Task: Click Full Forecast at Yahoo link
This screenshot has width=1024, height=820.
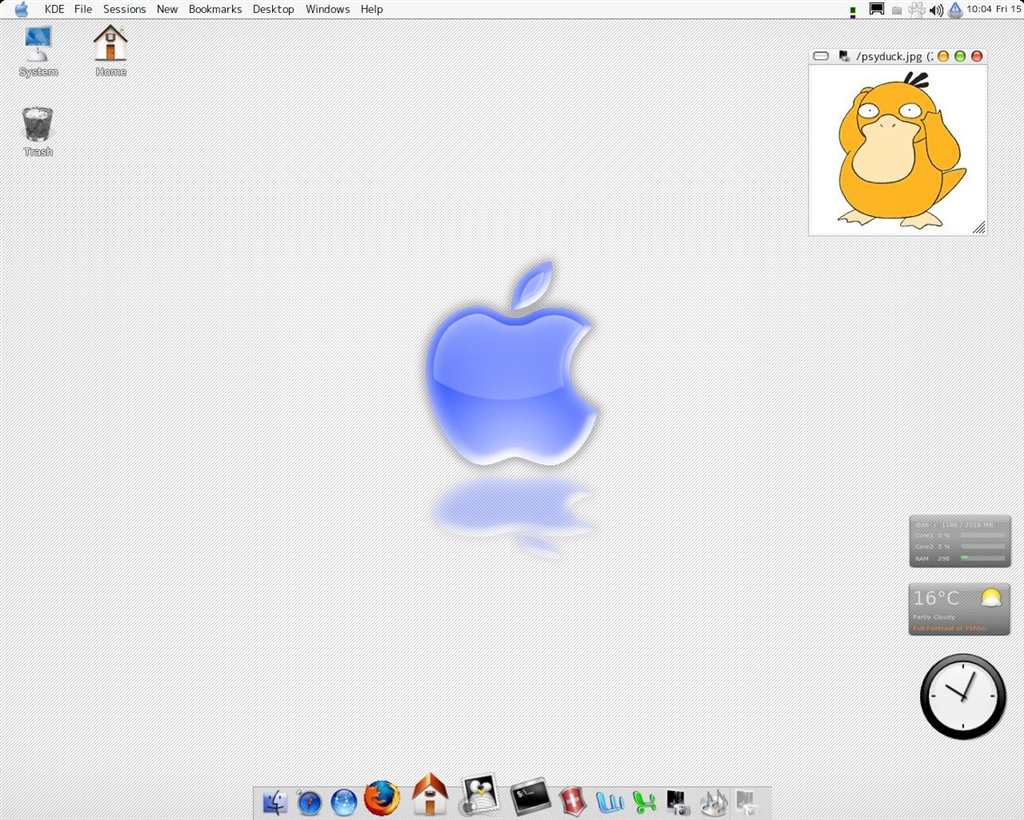Action: (x=948, y=628)
